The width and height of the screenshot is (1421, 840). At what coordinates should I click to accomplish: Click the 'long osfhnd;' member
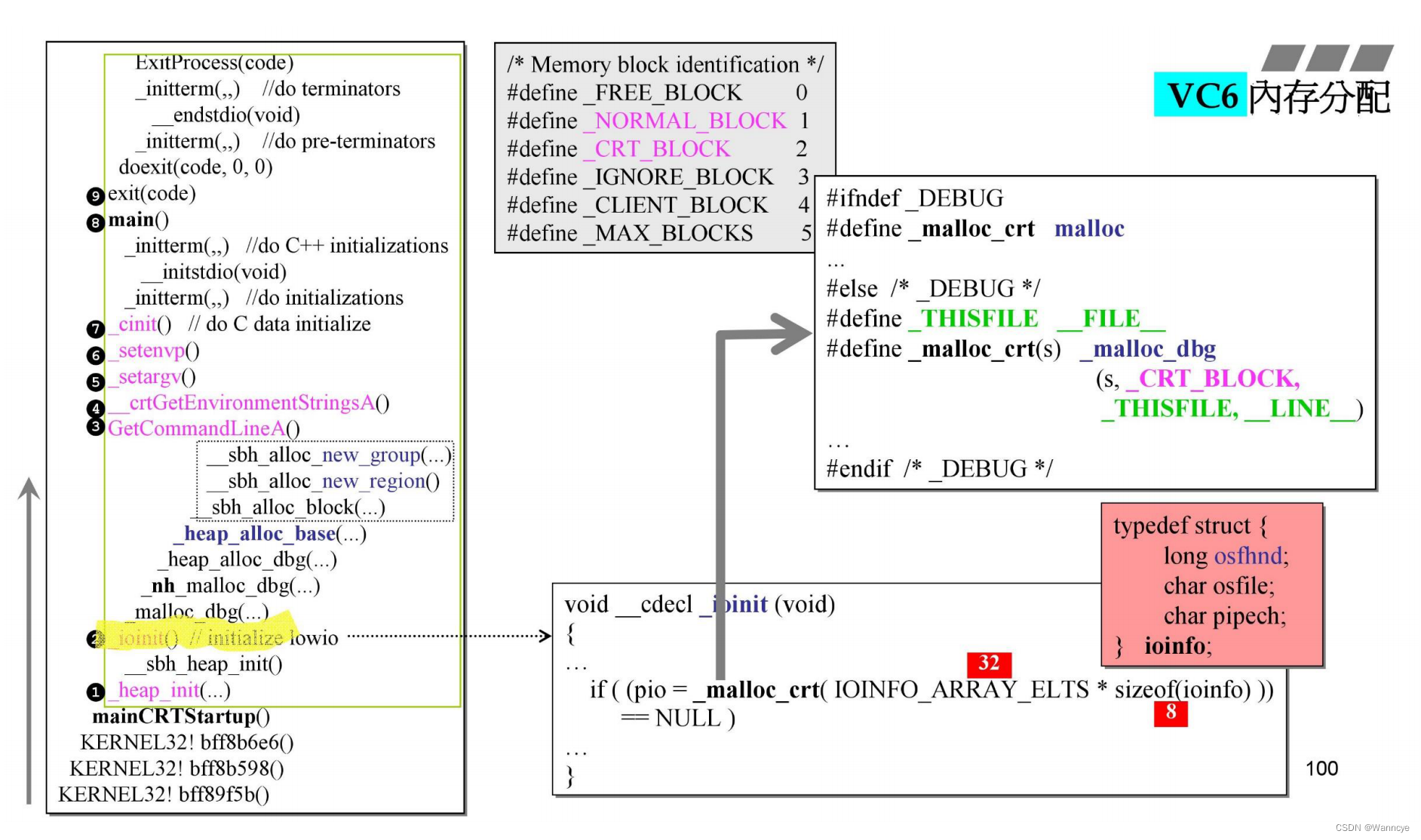(1226, 556)
